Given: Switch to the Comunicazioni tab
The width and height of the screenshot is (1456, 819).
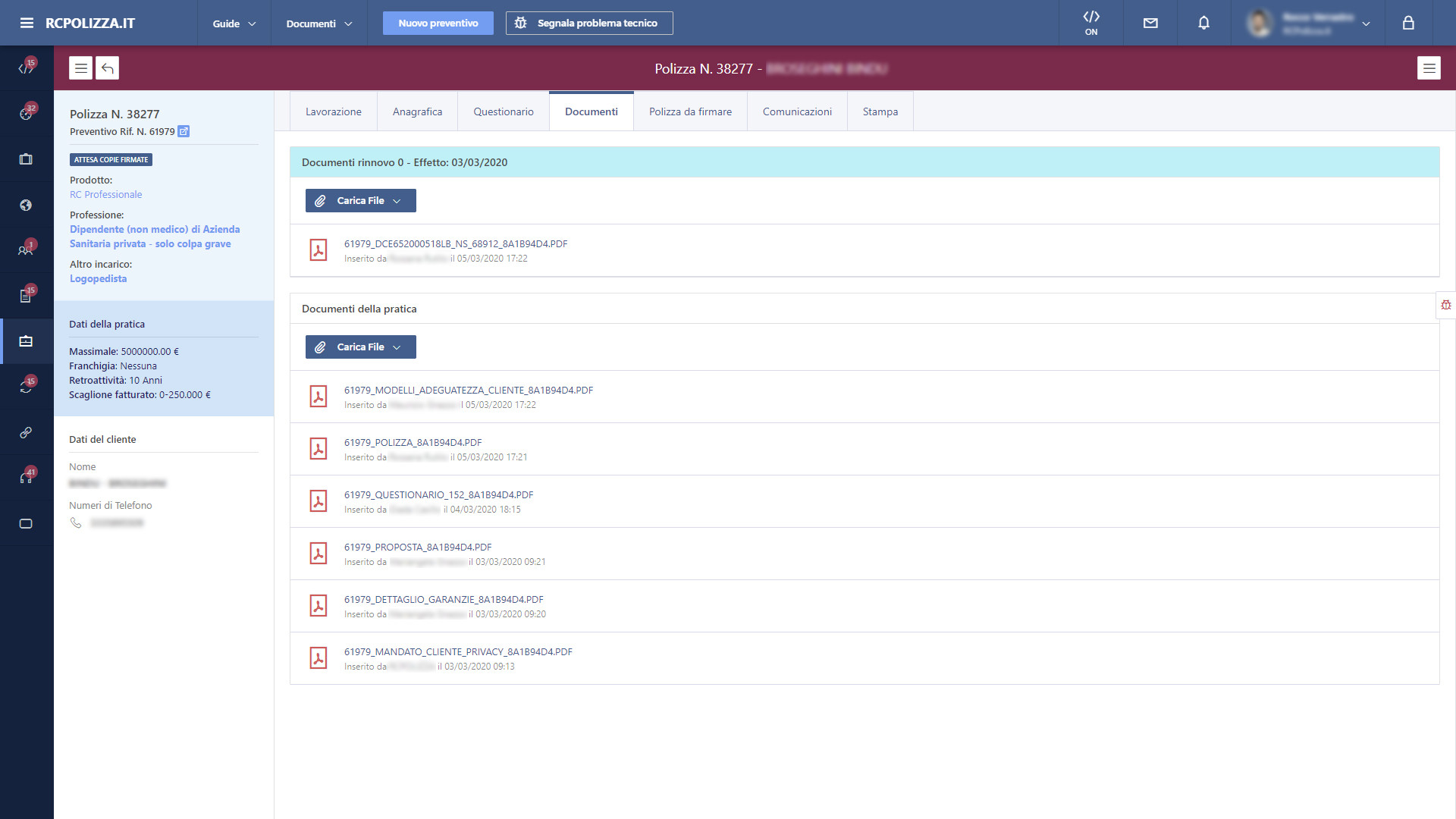Looking at the screenshot, I should pyautogui.click(x=797, y=111).
